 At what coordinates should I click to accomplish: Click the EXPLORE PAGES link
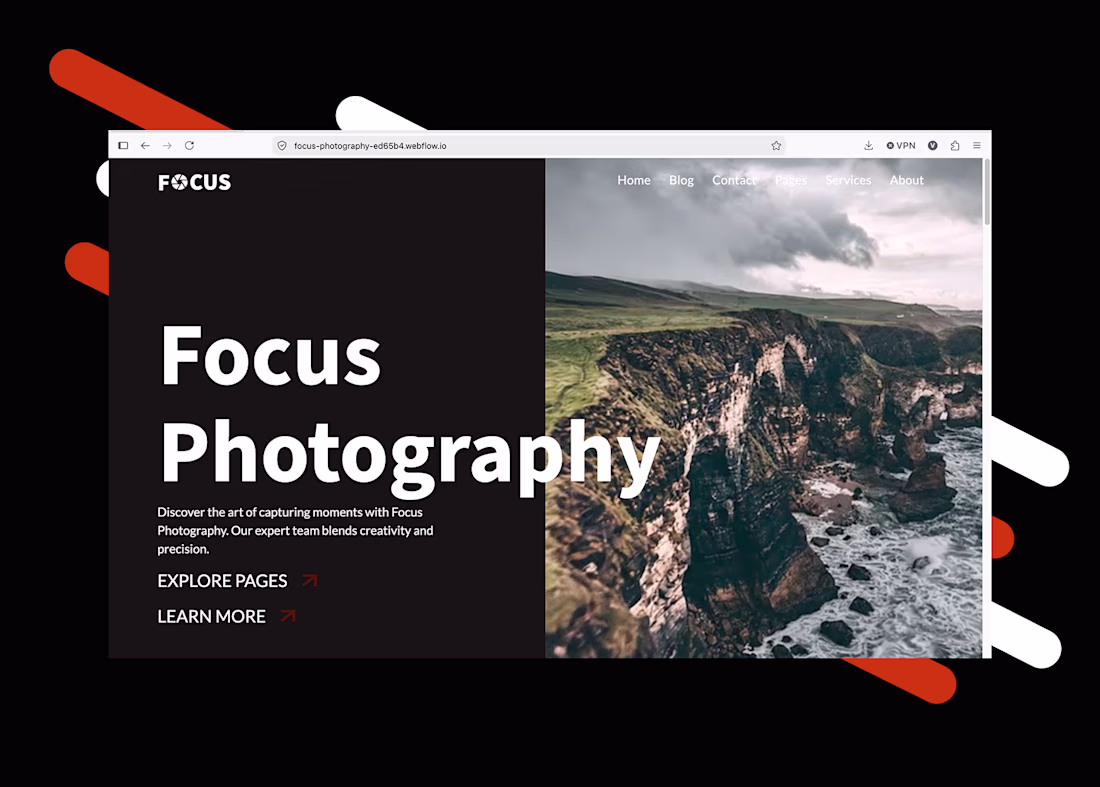[x=222, y=581]
